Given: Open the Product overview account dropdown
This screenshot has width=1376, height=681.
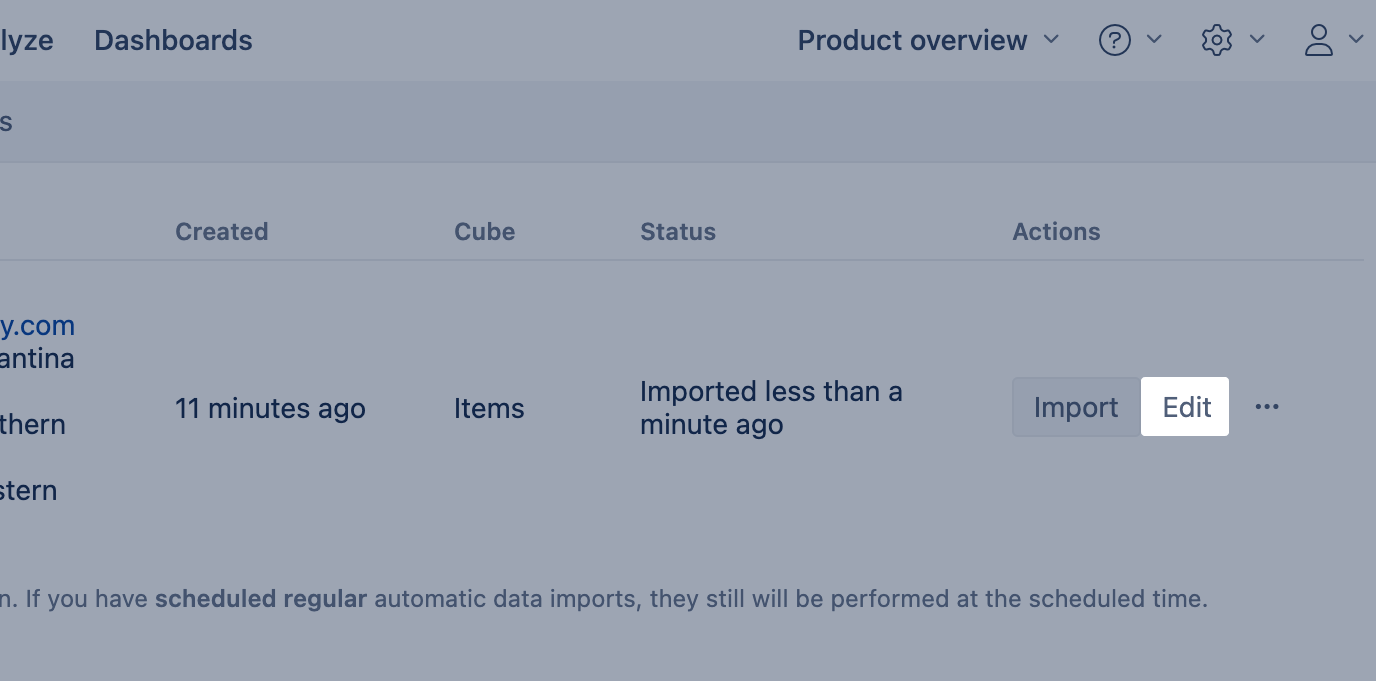Looking at the screenshot, I should pyautogui.click(x=912, y=41).
